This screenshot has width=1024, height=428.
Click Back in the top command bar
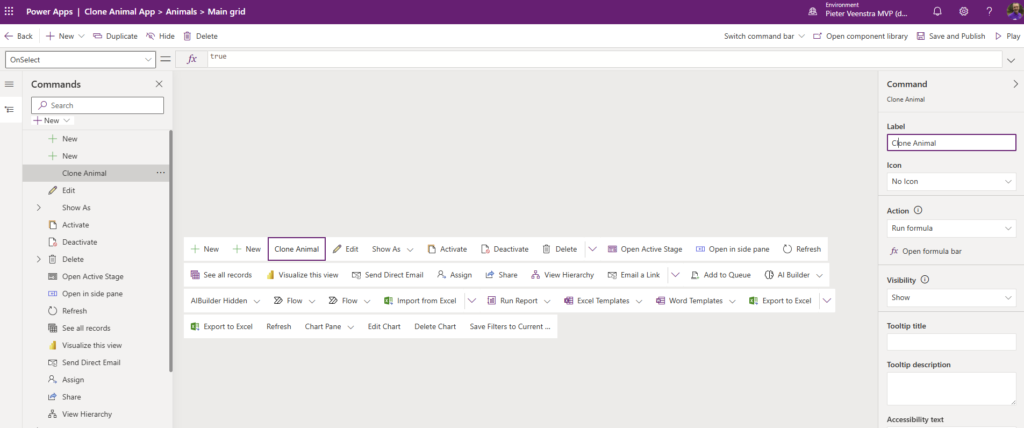pyautogui.click(x=18, y=36)
